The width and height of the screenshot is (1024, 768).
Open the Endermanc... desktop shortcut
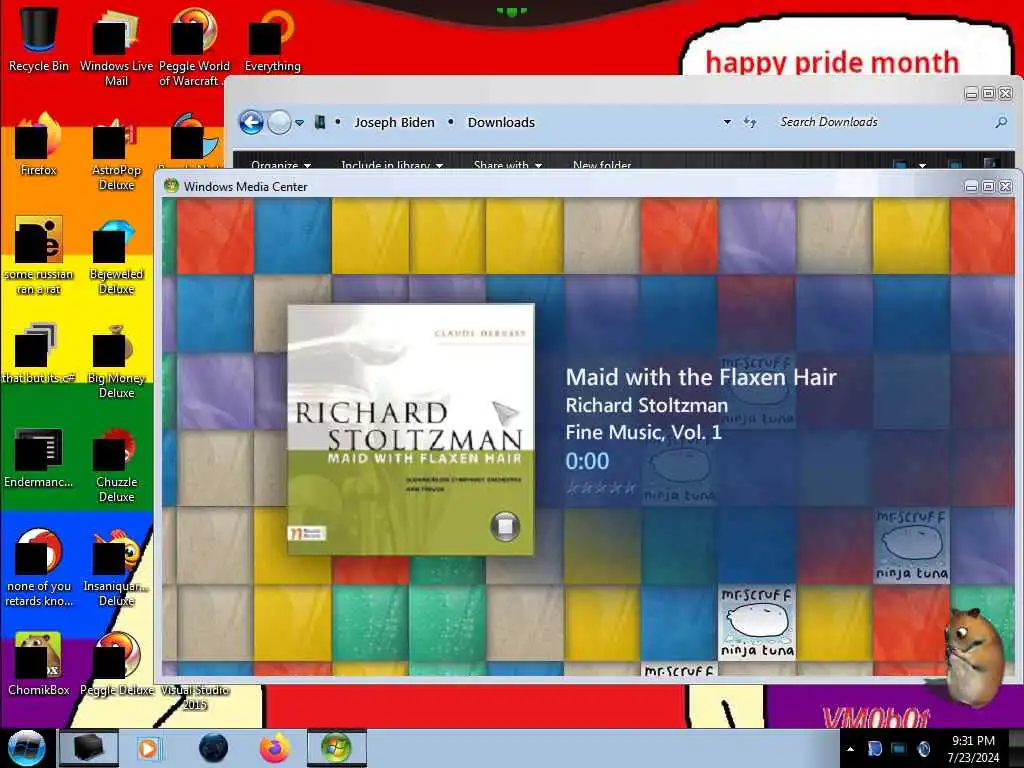coord(39,456)
